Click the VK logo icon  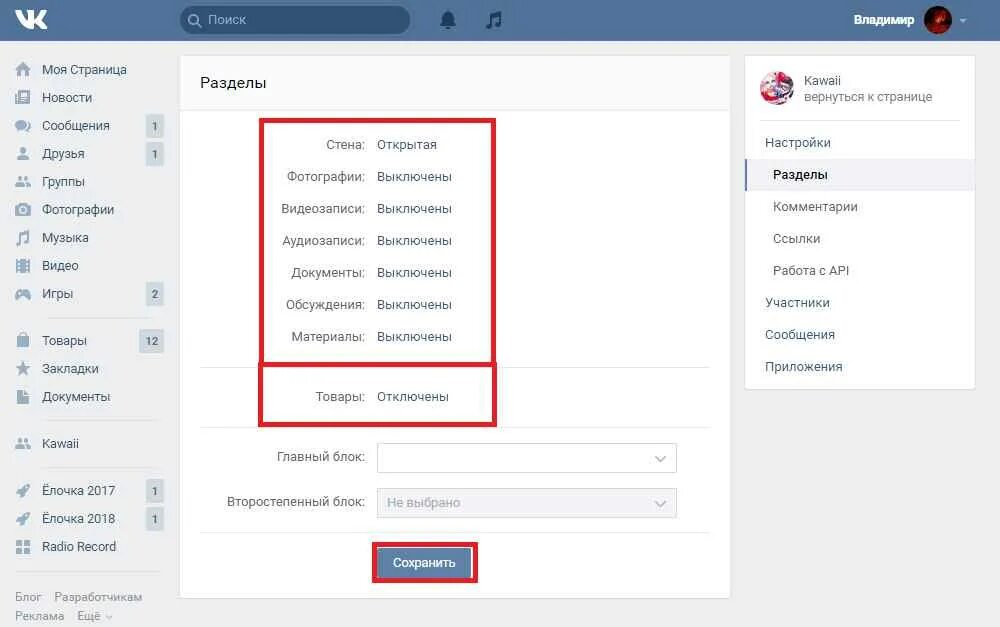pyautogui.click(x=31, y=20)
